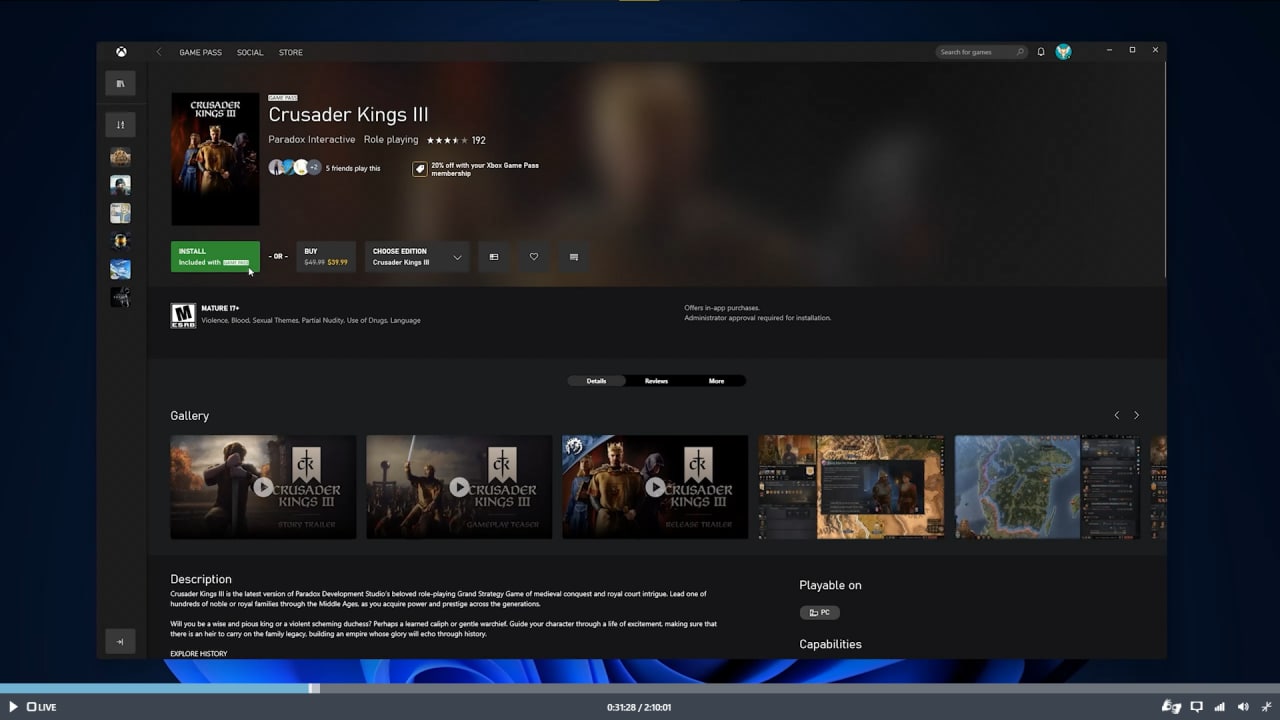Viewport: 1280px width, 720px height.
Task: Open the Flight Simulator icon in sidebar
Action: [120, 269]
